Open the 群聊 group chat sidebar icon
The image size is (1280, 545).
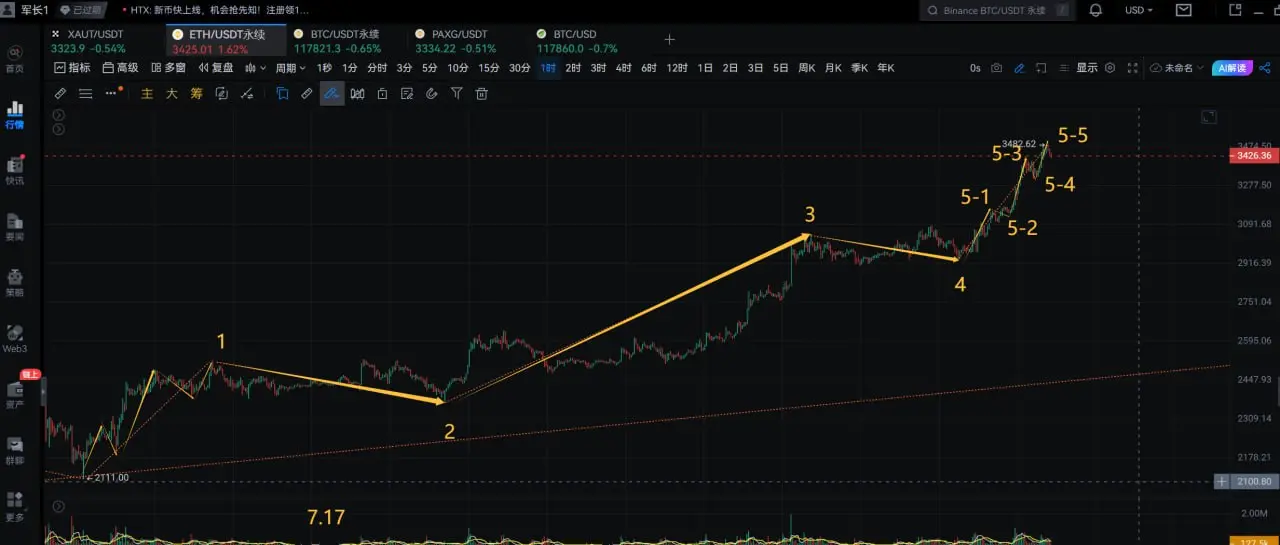(x=14, y=451)
